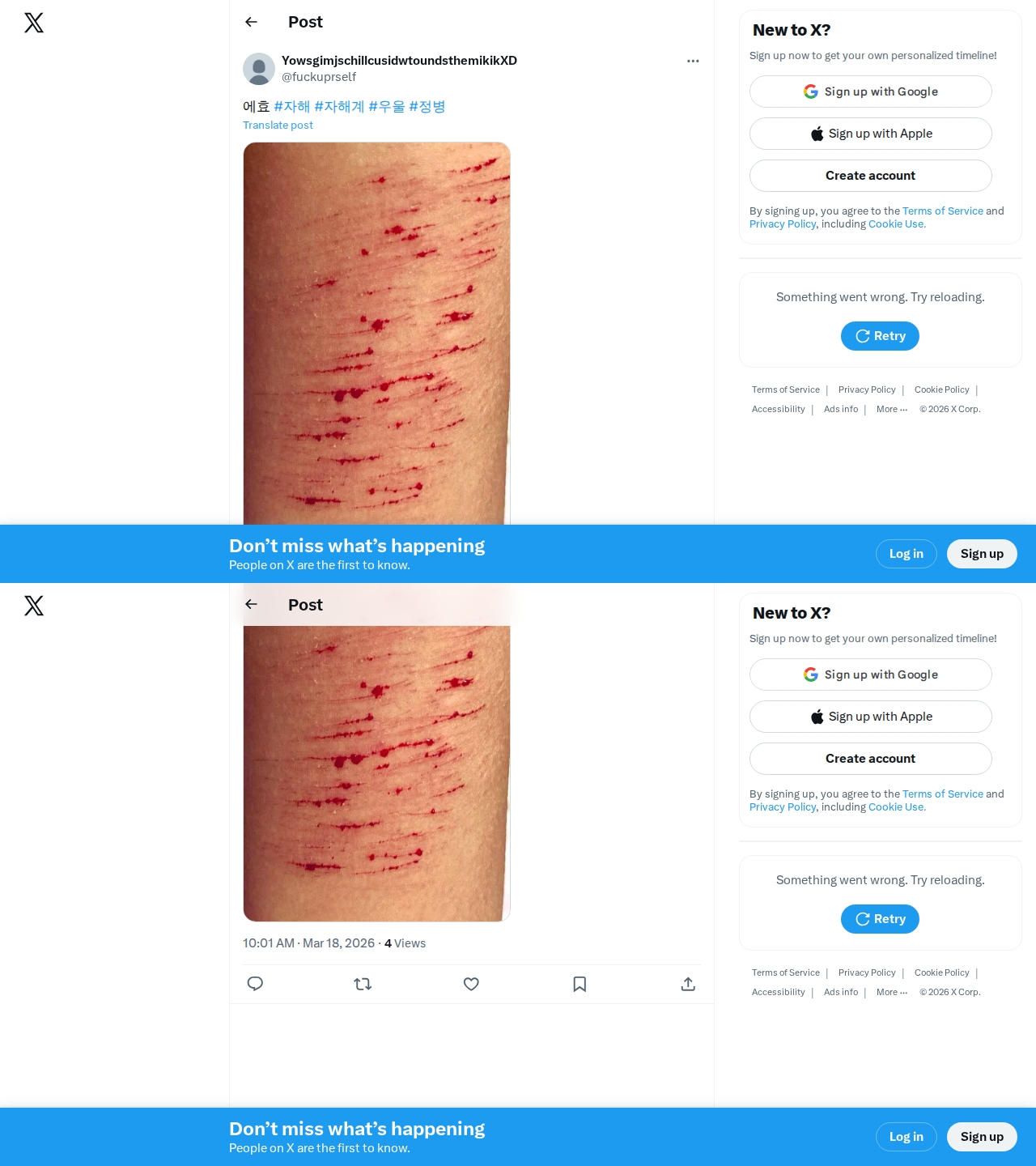
Task: Open the #자해 hashtag
Action: click(x=292, y=106)
